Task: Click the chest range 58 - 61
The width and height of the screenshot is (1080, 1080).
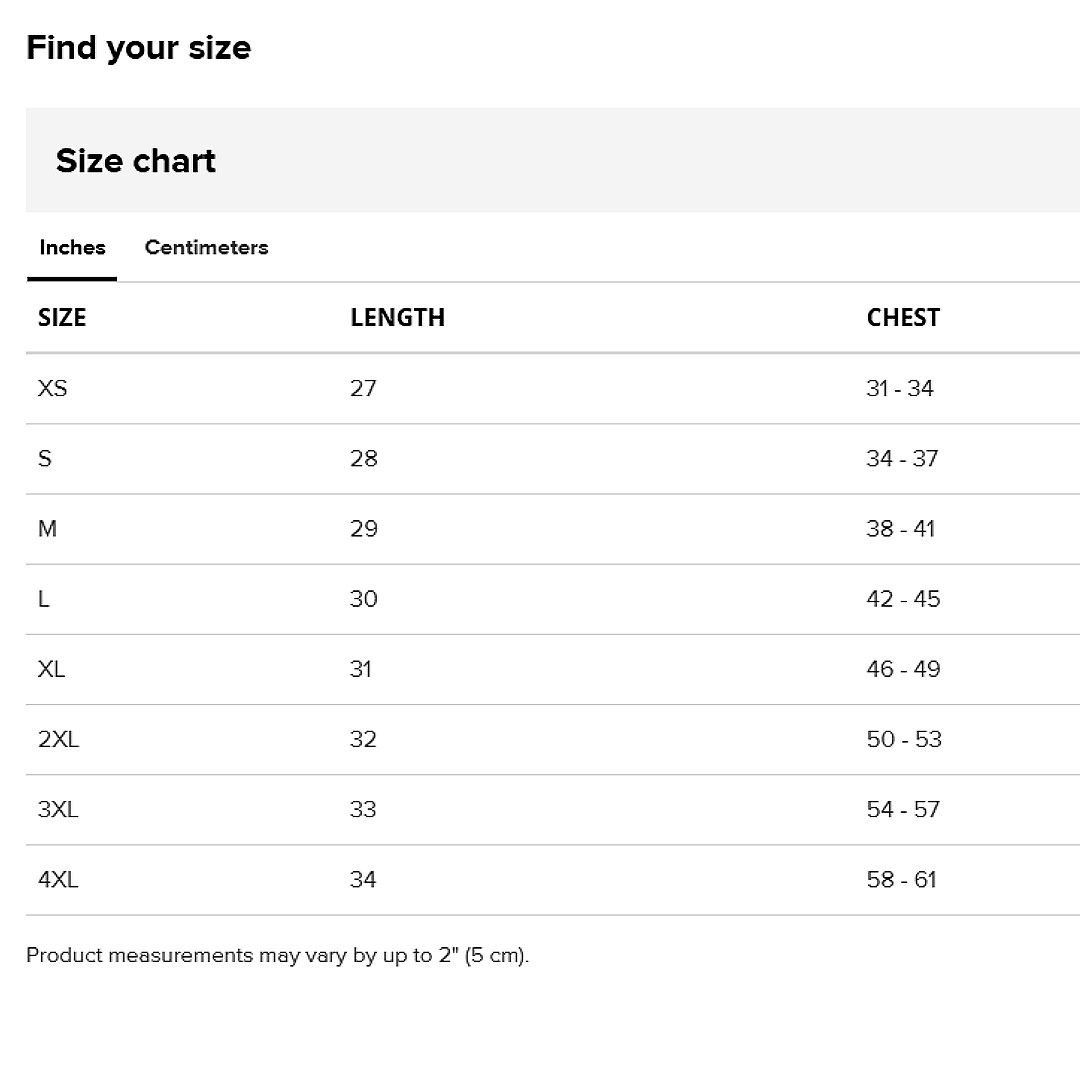Action: (901, 880)
